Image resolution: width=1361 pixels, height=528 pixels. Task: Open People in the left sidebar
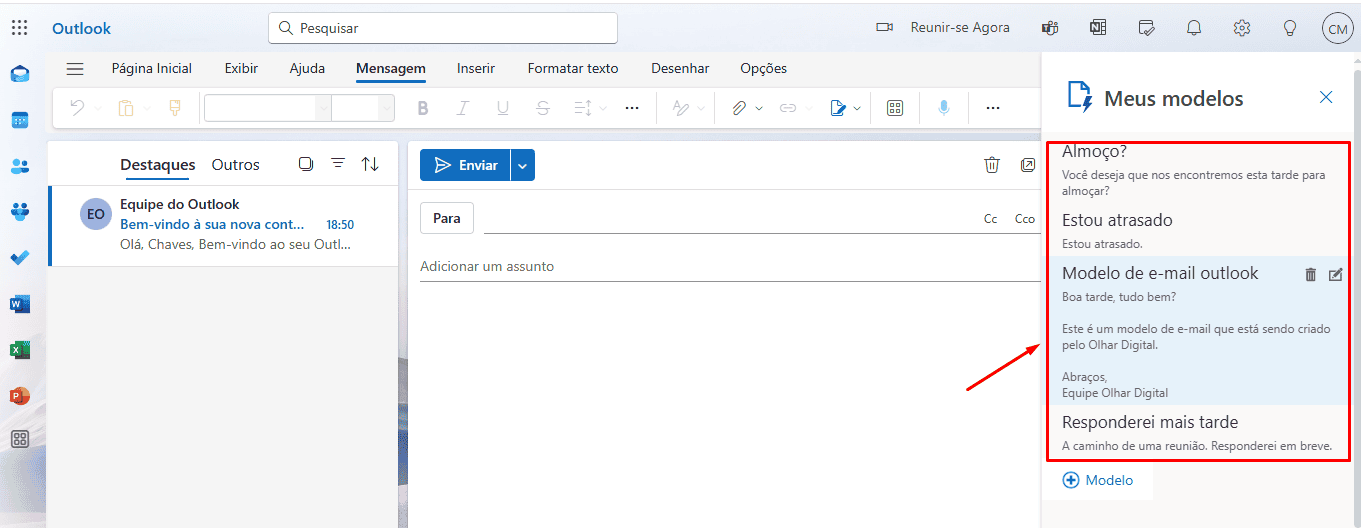point(20,166)
